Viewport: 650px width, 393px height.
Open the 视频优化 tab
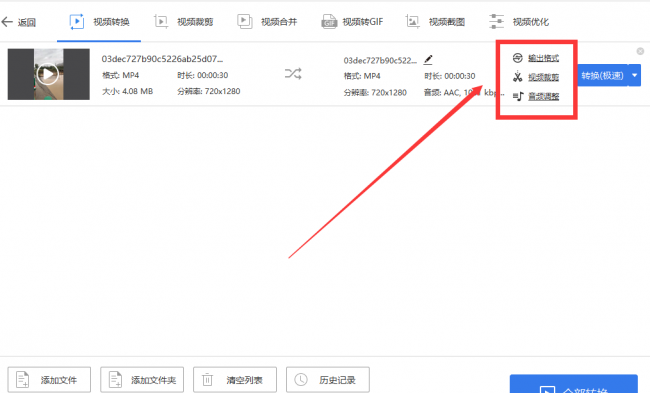coord(519,22)
